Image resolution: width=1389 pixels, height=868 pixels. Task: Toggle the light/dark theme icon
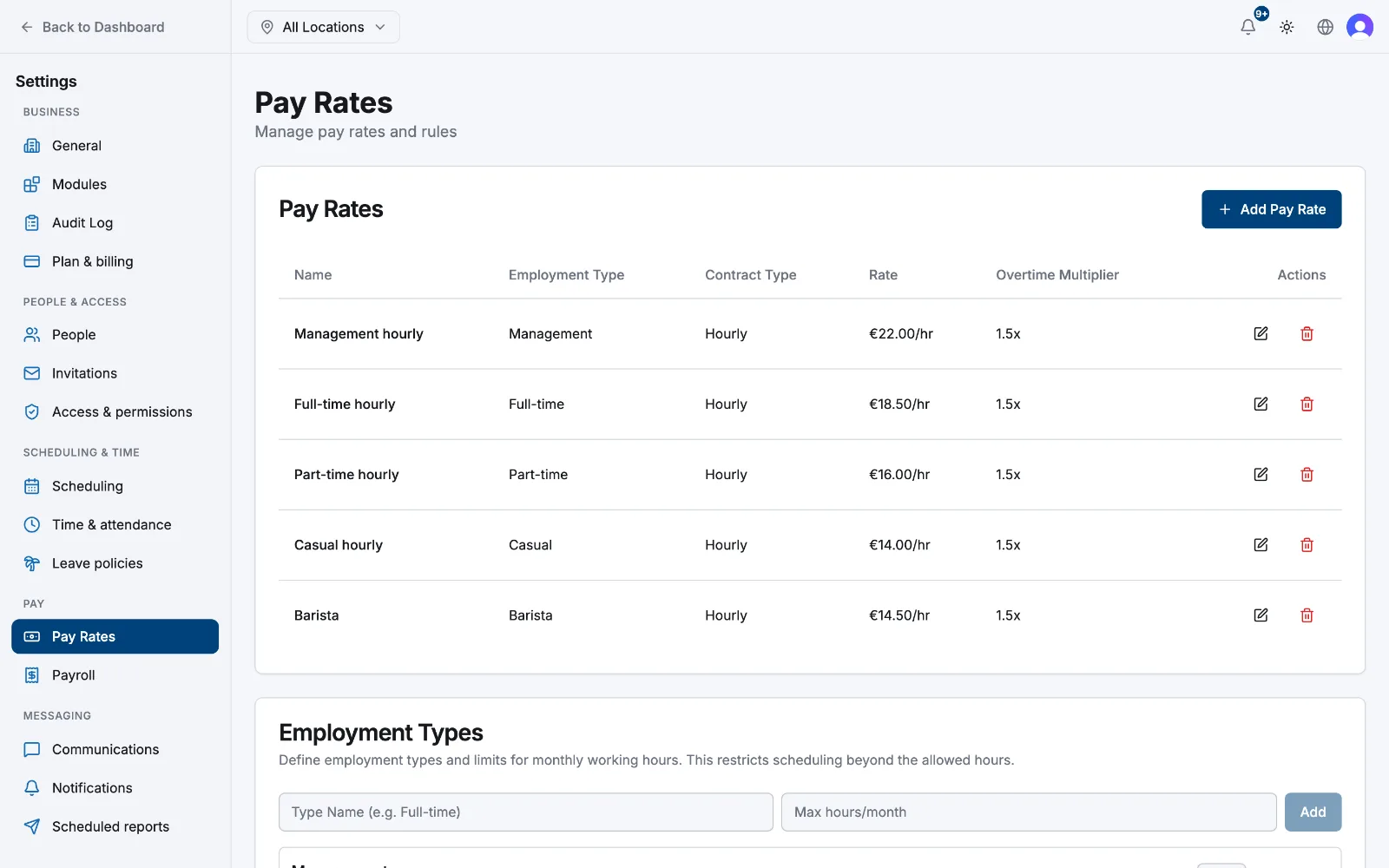pos(1287,27)
